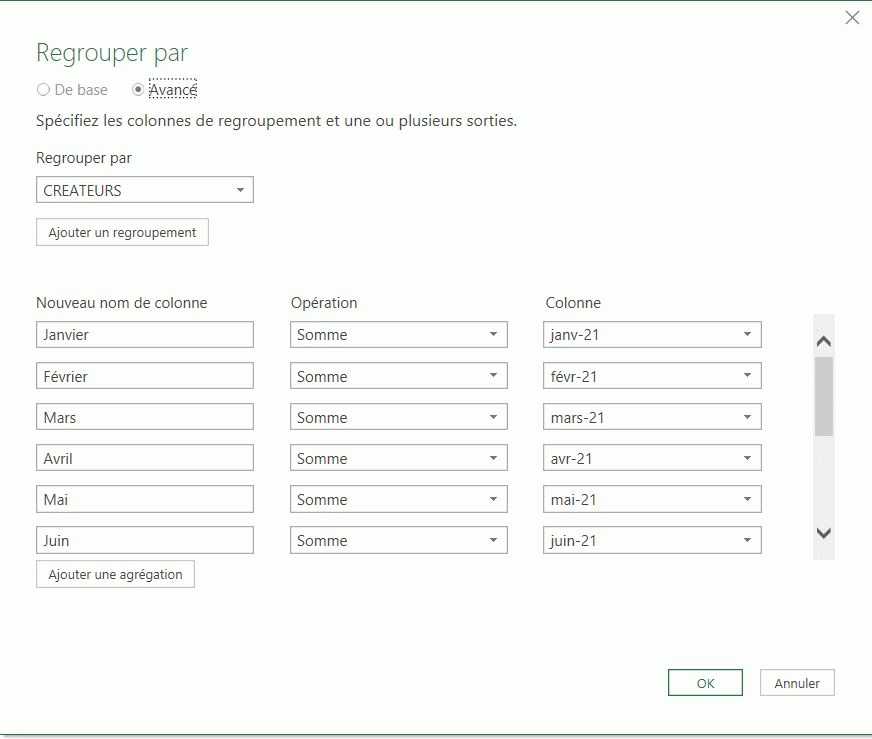Click the Mai column name field

[x=144, y=499]
